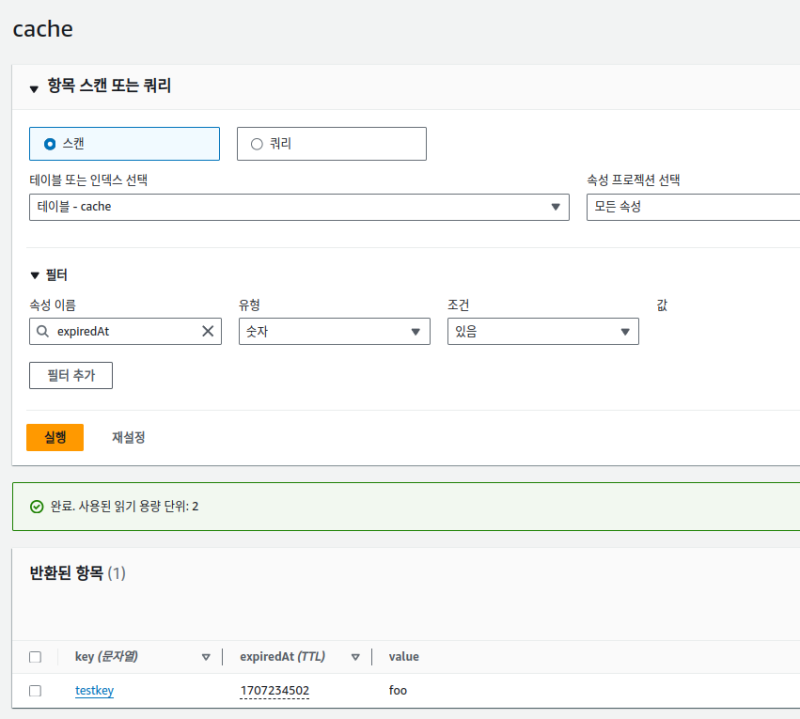
Task: Click the orange 실행 button
Action: (54, 437)
